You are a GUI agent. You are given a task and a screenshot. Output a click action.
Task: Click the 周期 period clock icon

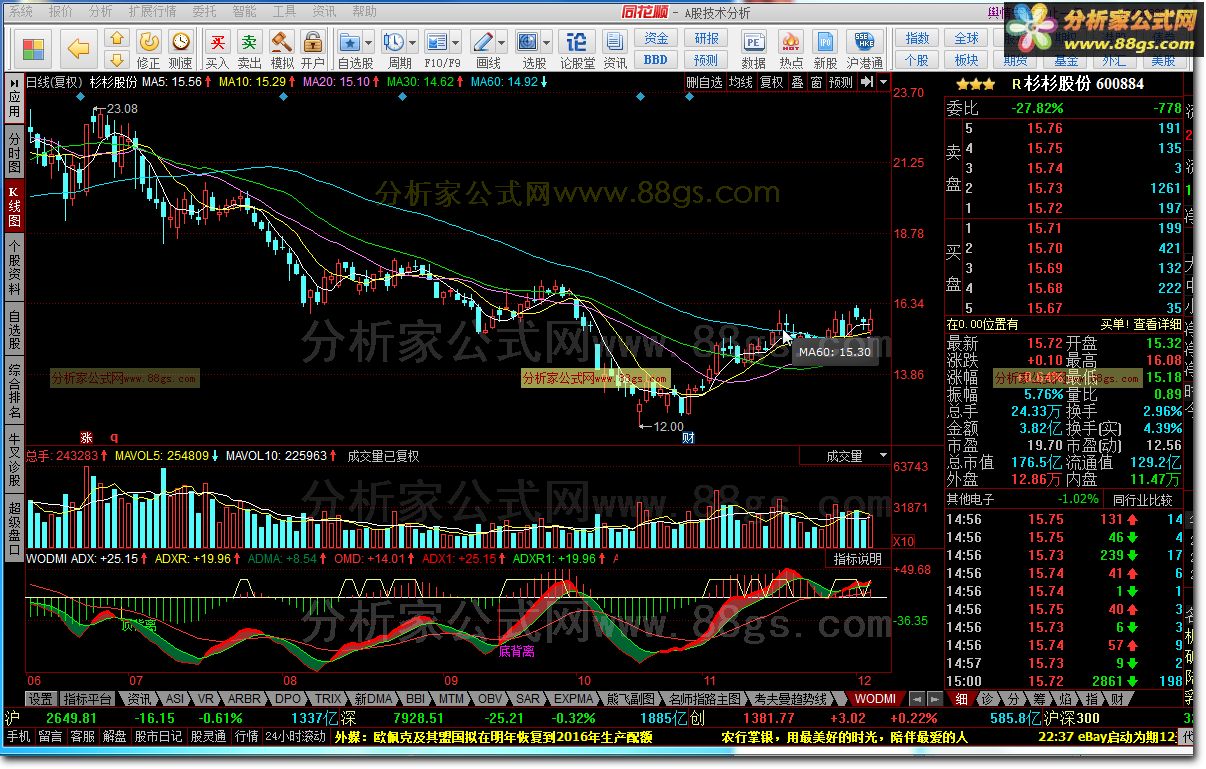coord(393,42)
